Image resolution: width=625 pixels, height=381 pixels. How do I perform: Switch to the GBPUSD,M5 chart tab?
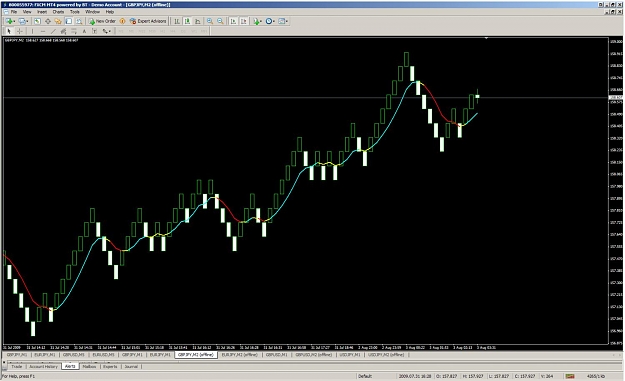tap(74, 354)
